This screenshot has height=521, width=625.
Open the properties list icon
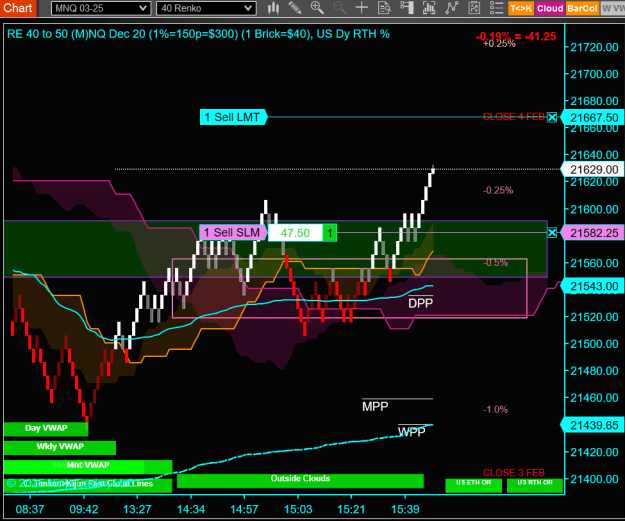coord(496,8)
